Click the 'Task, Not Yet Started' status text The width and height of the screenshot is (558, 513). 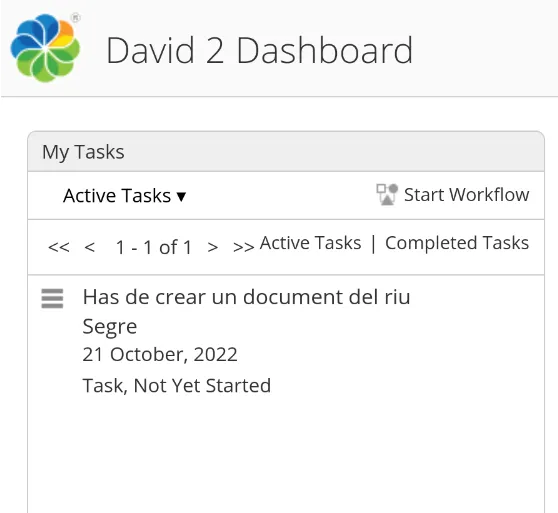[x=177, y=386]
